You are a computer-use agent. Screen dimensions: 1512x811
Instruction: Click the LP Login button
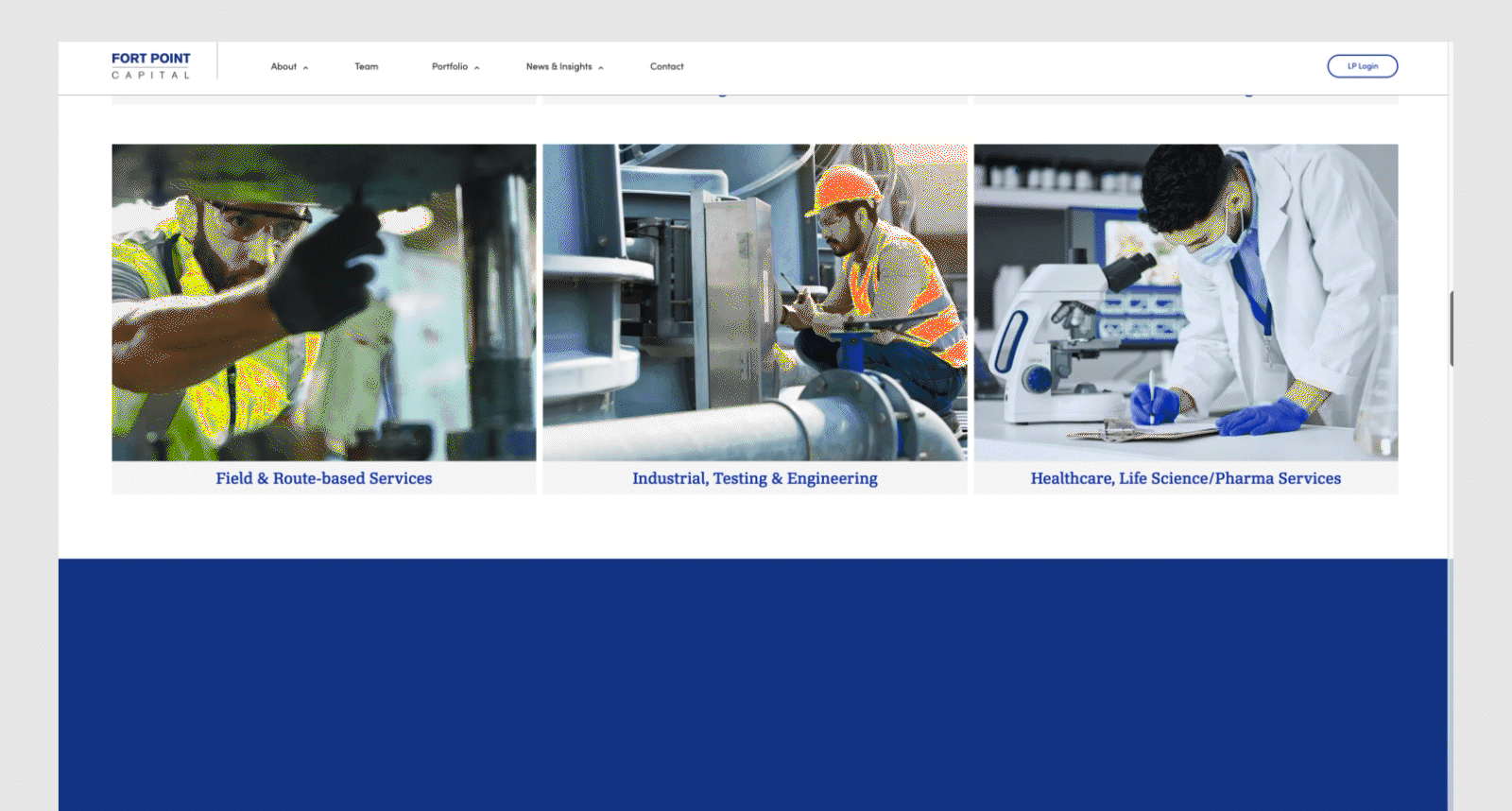pyautogui.click(x=1363, y=66)
